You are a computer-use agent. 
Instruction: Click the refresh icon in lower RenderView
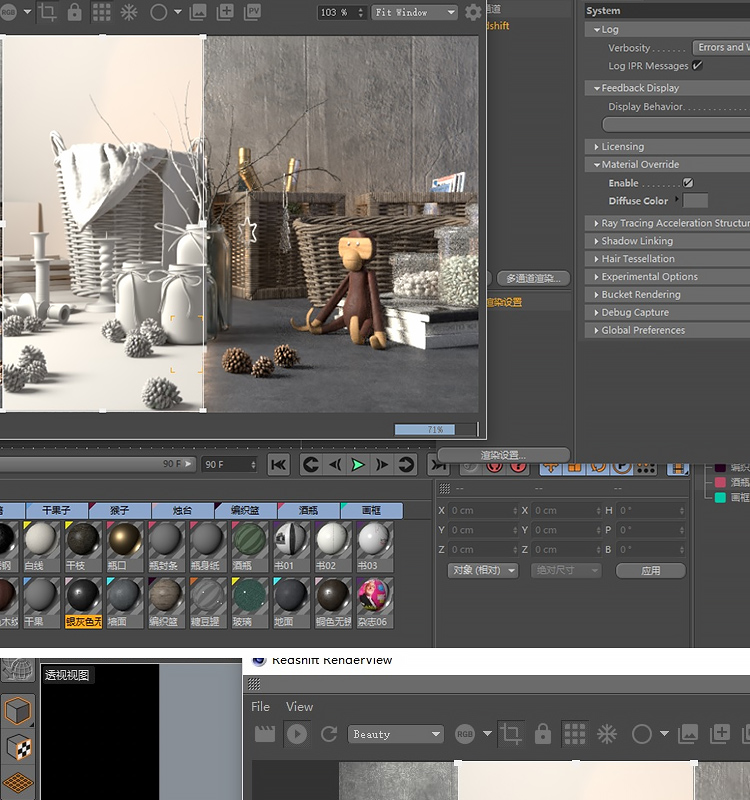[329, 734]
